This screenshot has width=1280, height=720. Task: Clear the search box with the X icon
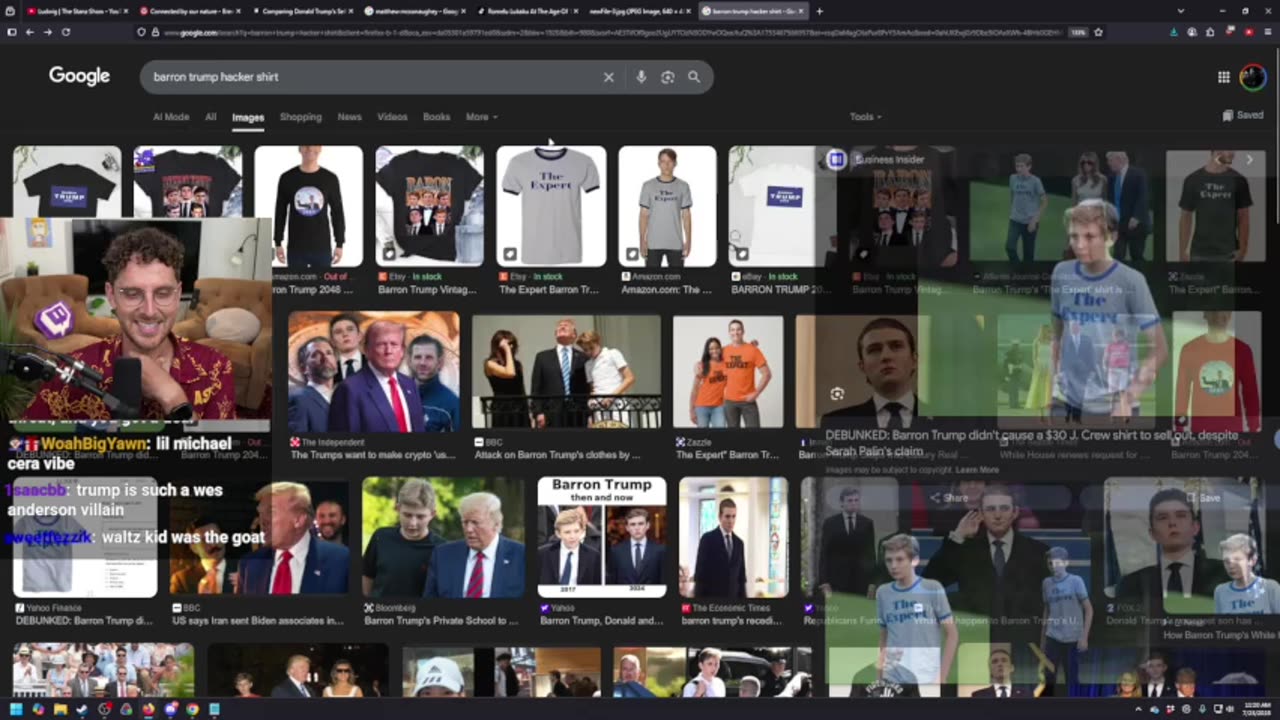point(608,77)
